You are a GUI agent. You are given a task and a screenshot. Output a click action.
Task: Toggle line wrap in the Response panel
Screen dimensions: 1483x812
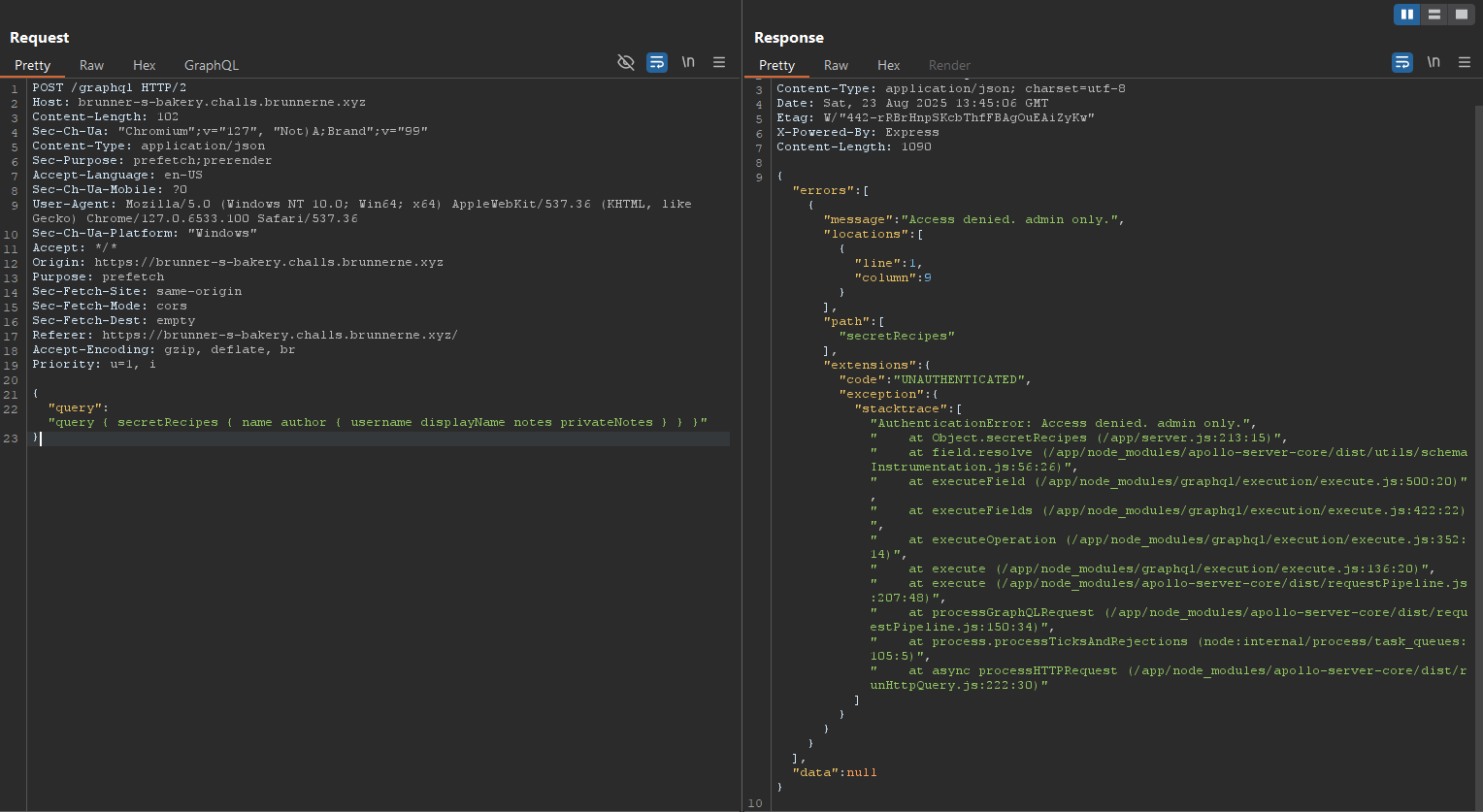coord(1402,62)
